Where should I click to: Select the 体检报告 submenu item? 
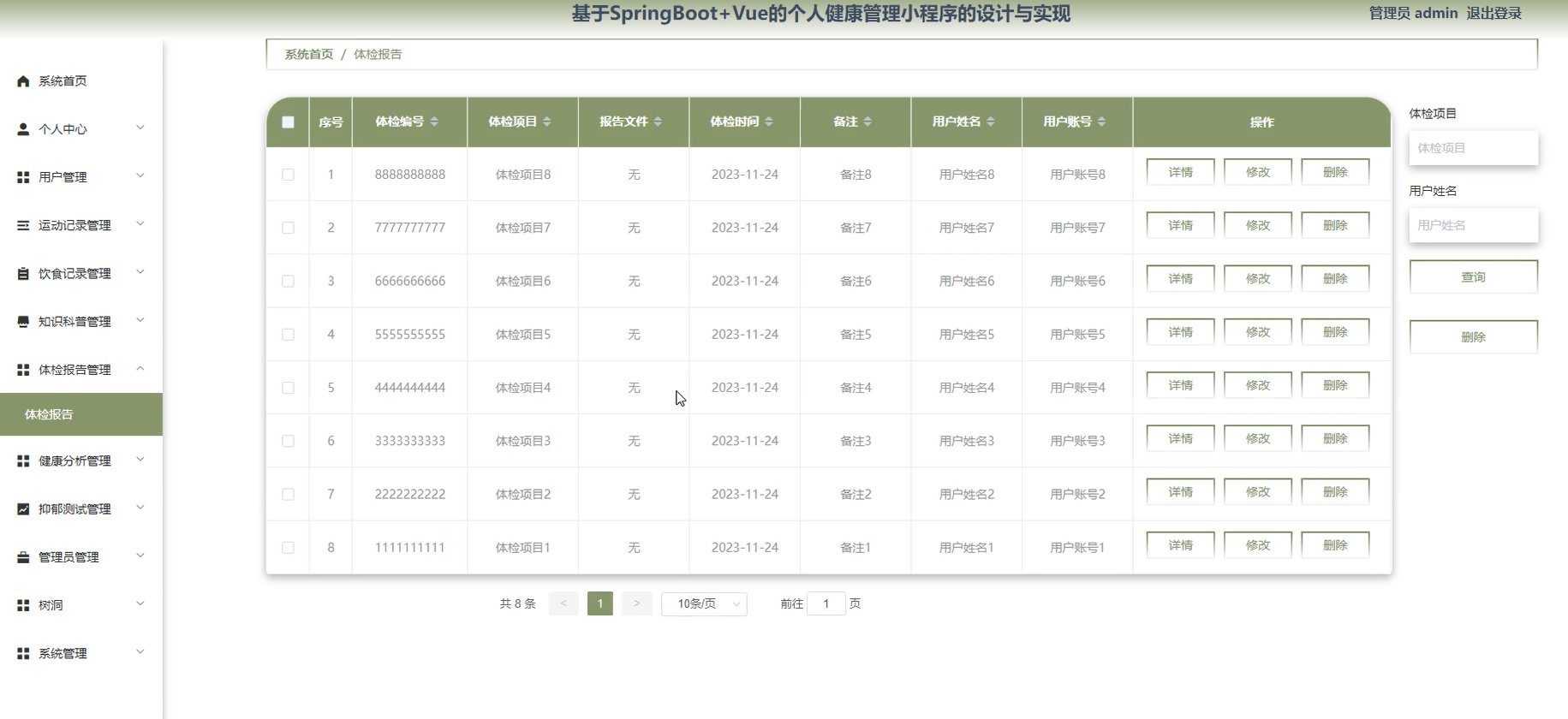pos(81,414)
